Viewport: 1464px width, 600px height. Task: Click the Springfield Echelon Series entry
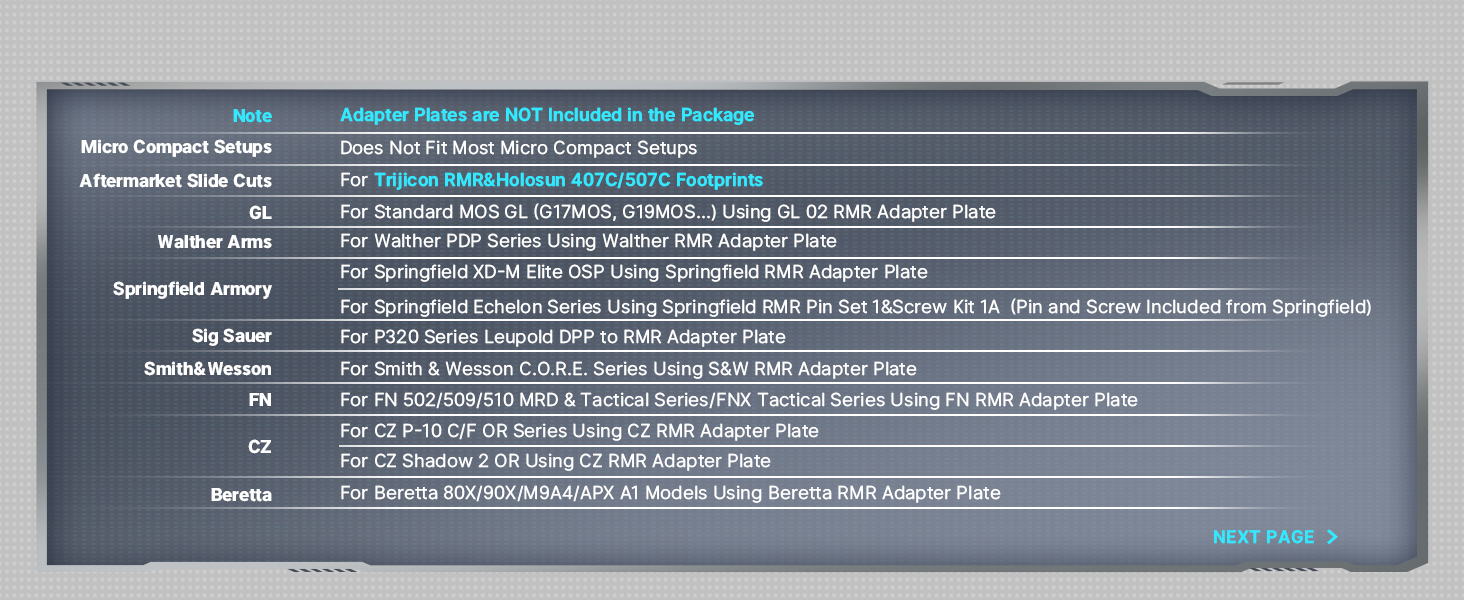pyautogui.click(x=855, y=307)
